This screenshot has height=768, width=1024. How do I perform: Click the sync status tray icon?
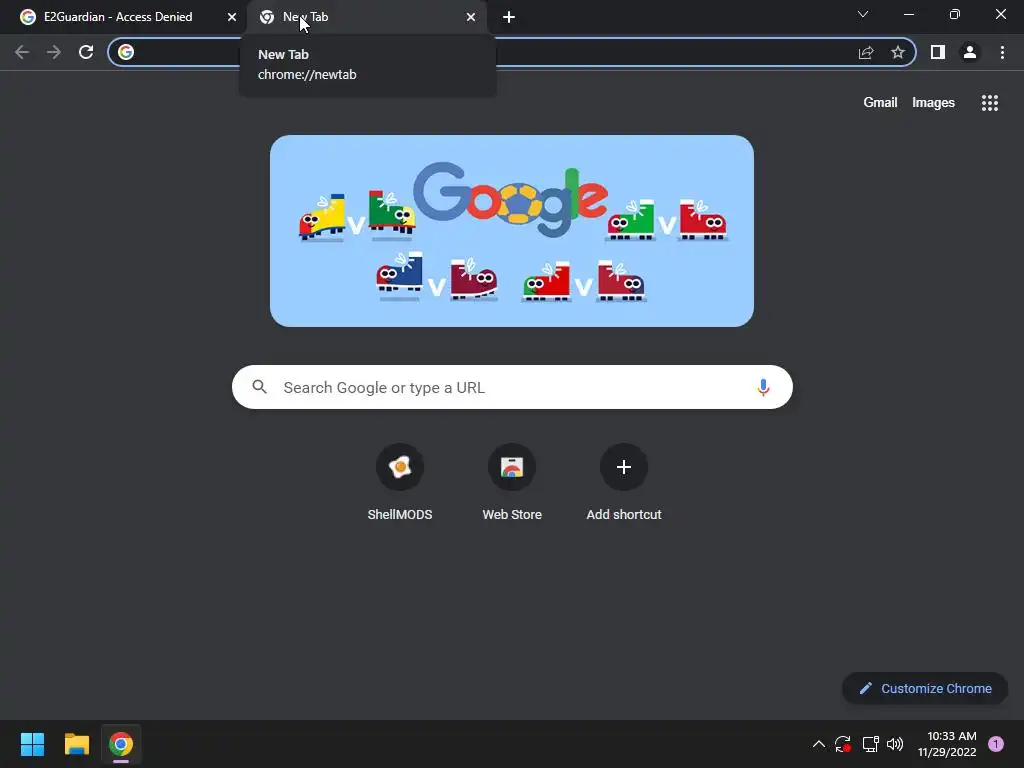pos(843,744)
